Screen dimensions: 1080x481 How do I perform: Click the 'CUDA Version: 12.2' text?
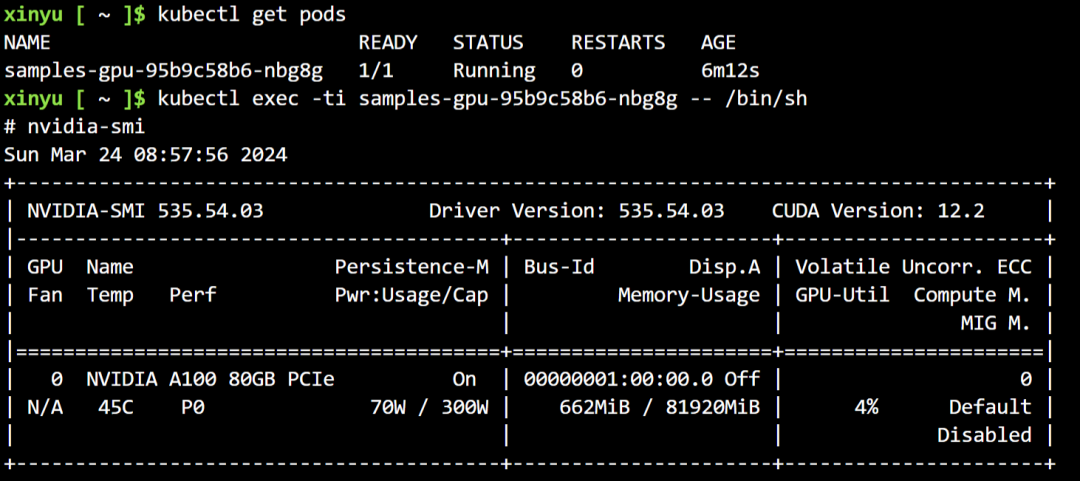pos(878,211)
